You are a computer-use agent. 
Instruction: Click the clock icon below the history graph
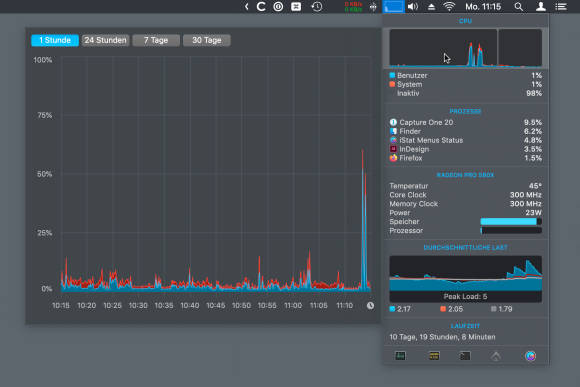(370, 306)
